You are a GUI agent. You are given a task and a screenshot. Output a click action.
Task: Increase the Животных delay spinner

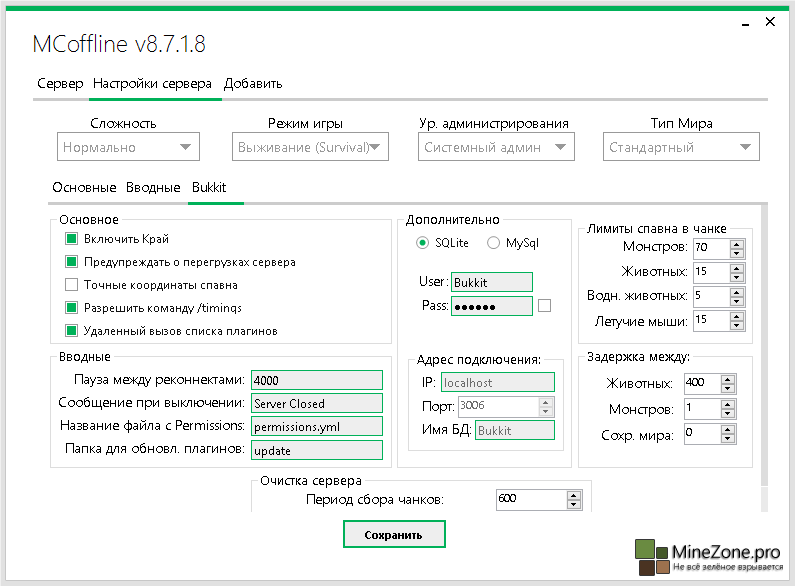pos(729,379)
